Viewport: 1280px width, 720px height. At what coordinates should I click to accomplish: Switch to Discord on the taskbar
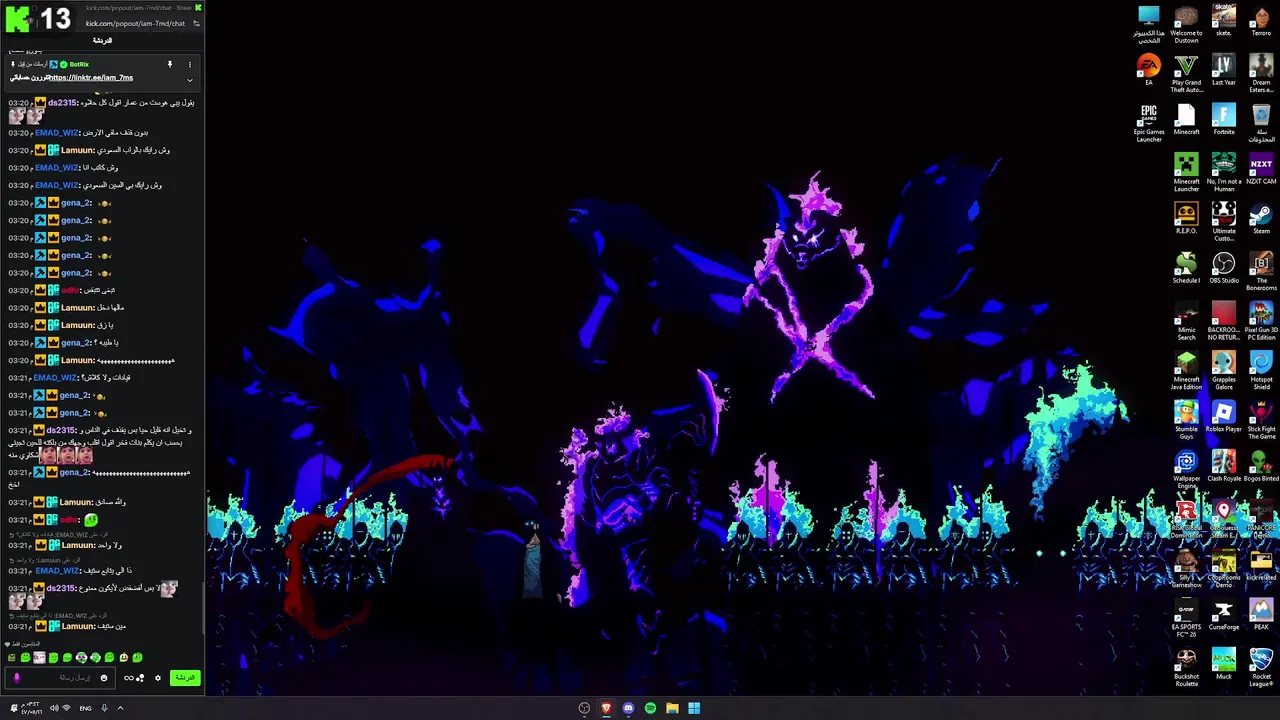point(628,708)
